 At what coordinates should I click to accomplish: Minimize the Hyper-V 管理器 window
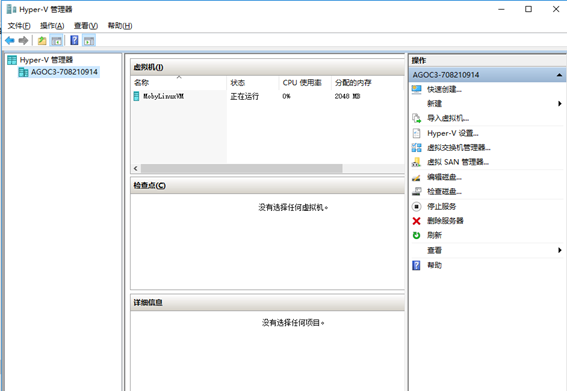[x=501, y=9]
